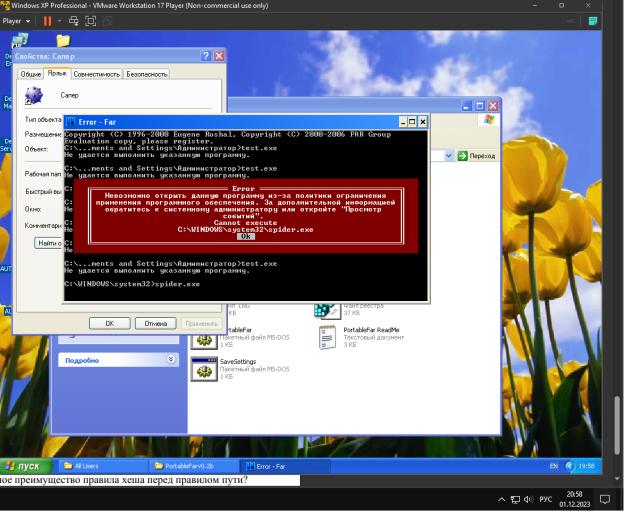Image resolution: width=624 pixels, height=511 pixels.
Task: Select the PortableFar batch file icon
Action: pyautogui.click(x=204, y=338)
